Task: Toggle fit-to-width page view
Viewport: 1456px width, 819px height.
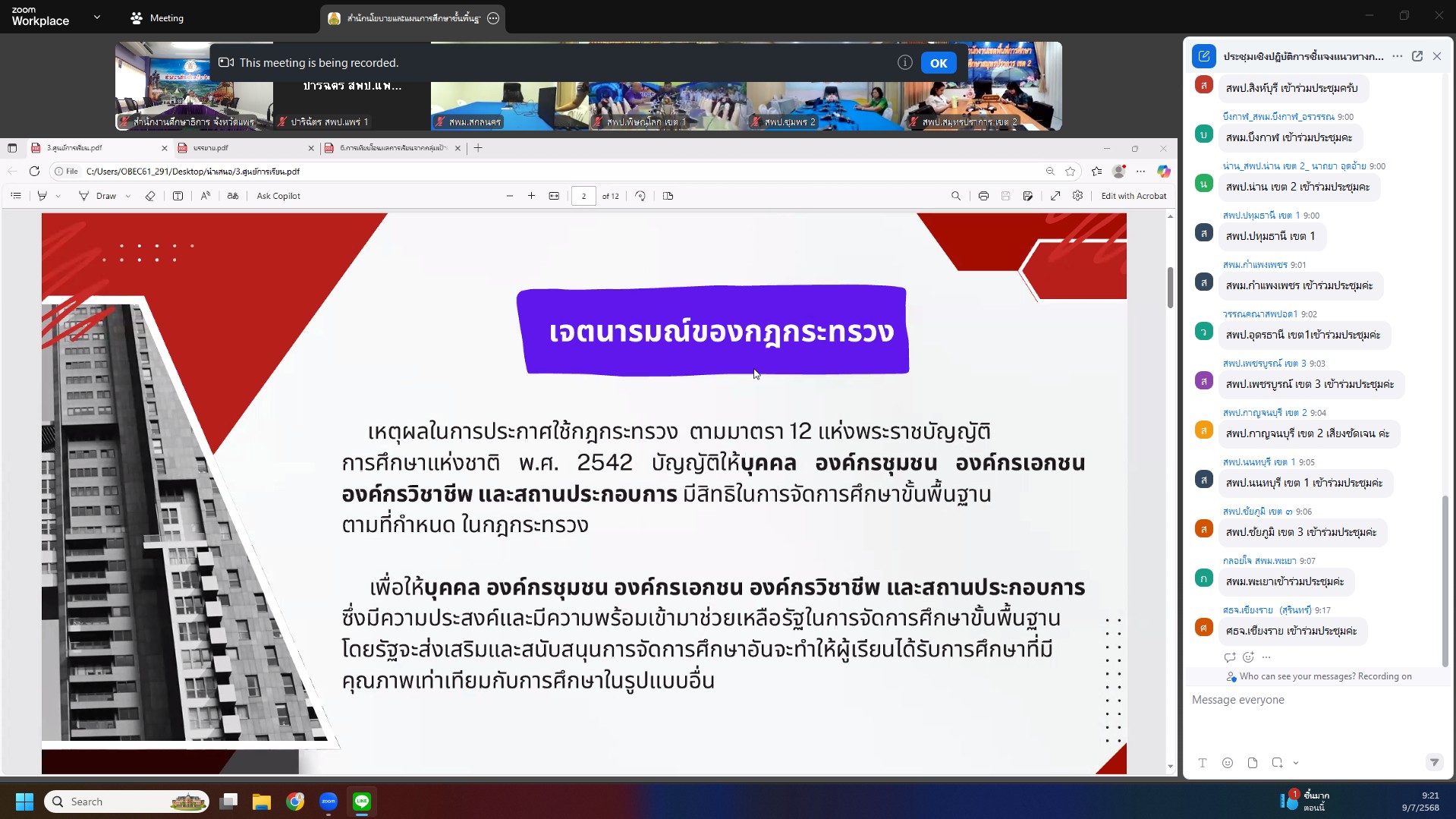Action: [554, 196]
